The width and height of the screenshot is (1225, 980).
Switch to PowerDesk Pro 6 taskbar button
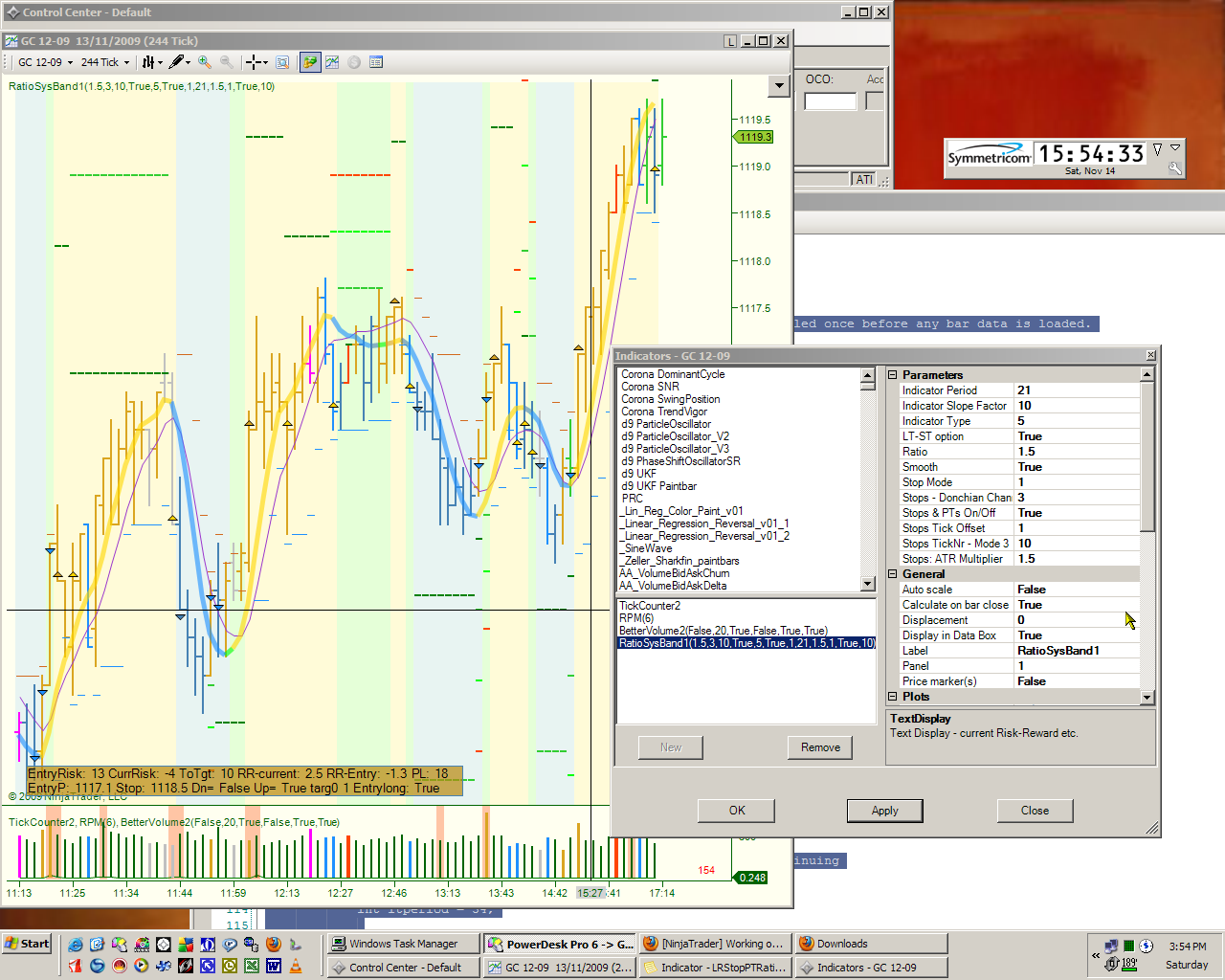pyautogui.click(x=560, y=944)
